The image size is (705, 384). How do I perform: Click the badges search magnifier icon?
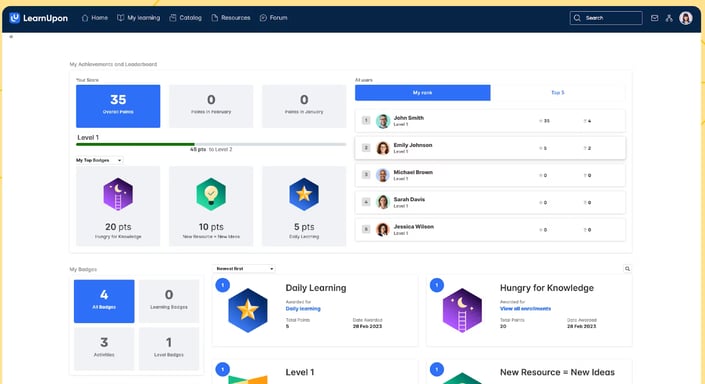pos(627,269)
